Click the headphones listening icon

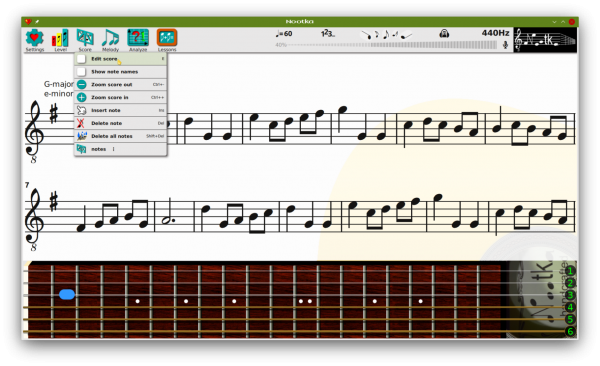click(x=444, y=34)
